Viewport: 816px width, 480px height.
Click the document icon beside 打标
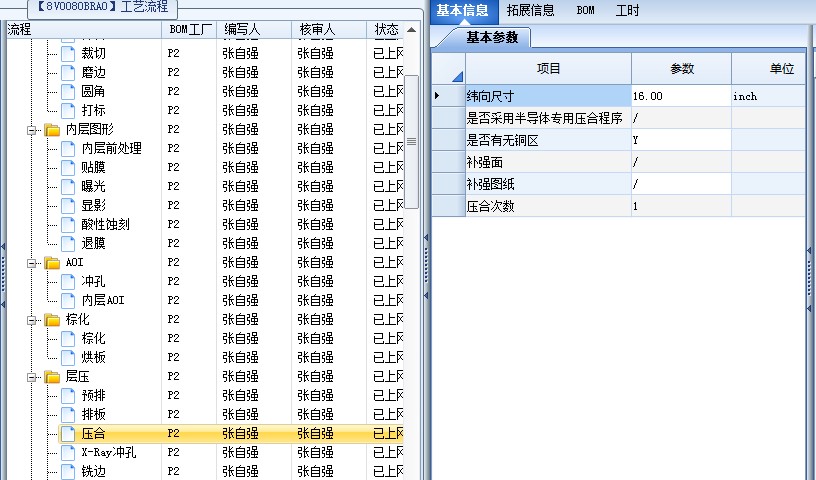(x=68, y=110)
